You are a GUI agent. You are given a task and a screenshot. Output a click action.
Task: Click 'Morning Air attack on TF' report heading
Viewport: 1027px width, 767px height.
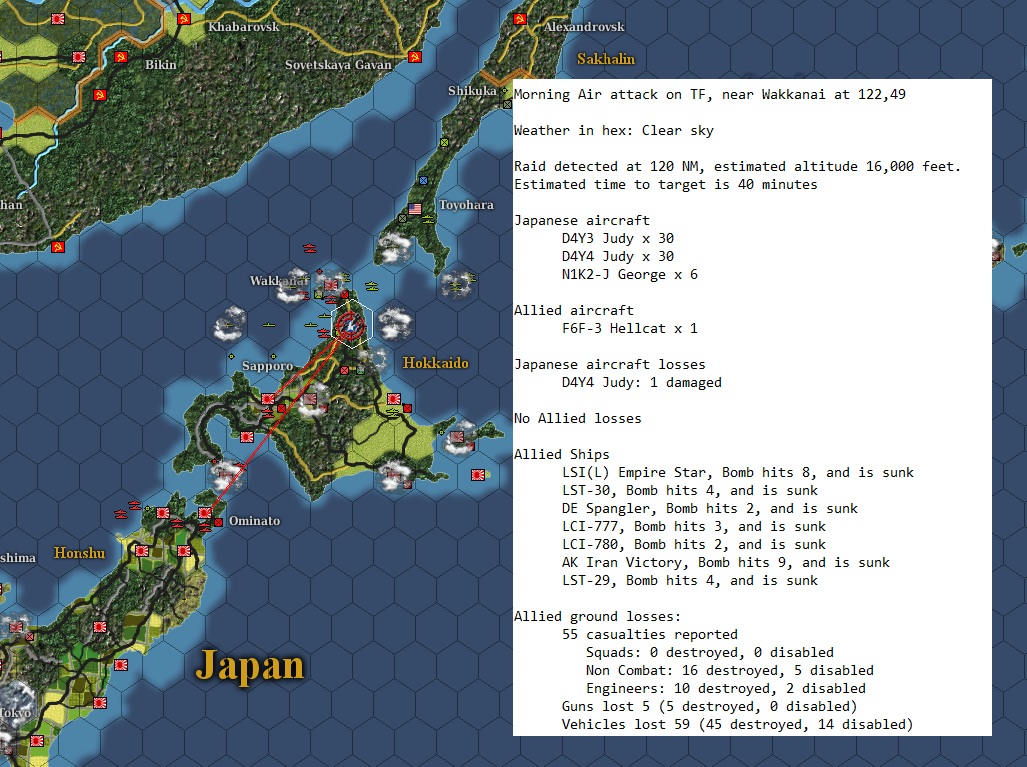pos(709,94)
